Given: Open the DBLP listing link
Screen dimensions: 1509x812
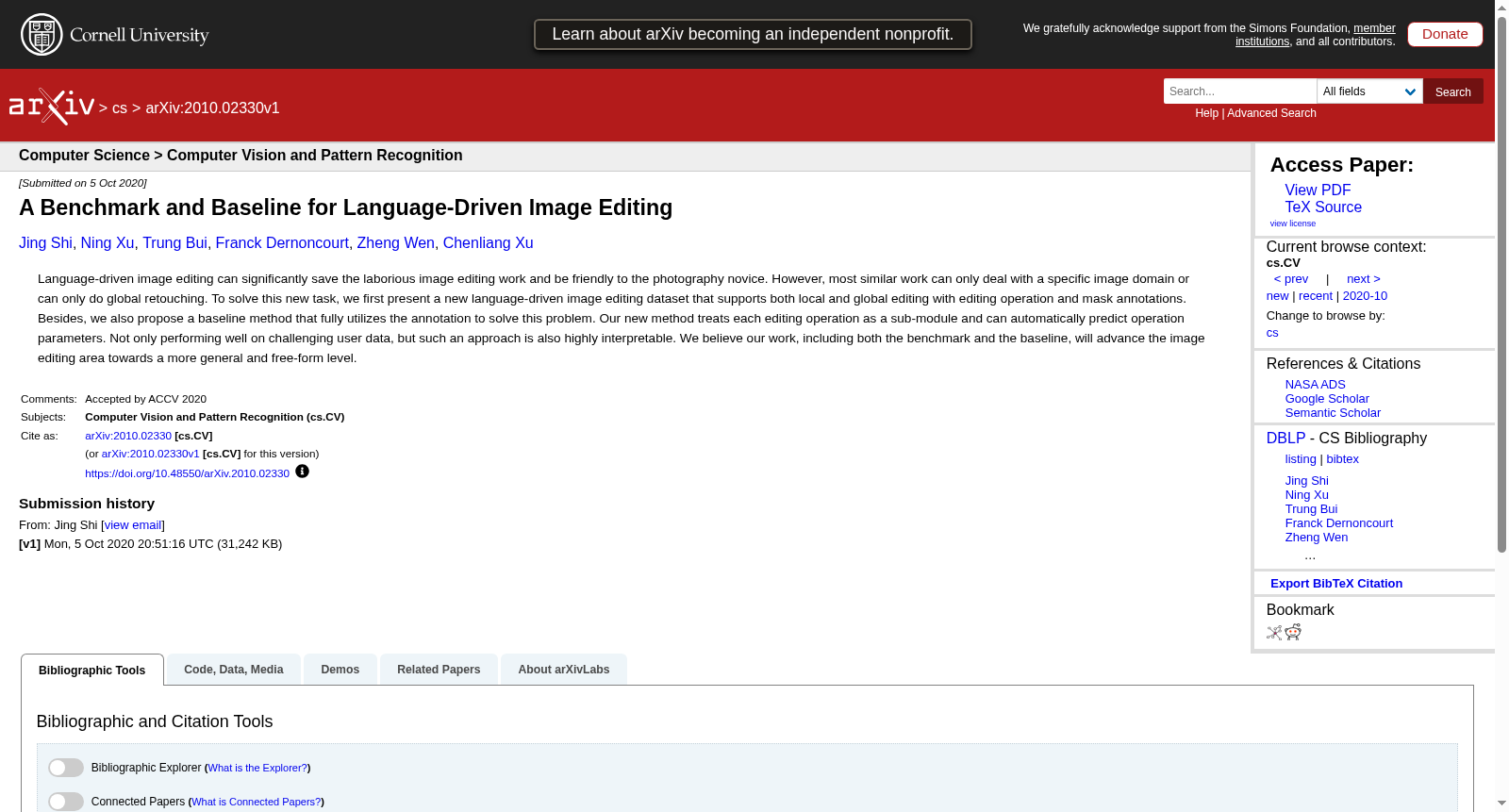Looking at the screenshot, I should point(1301,459).
